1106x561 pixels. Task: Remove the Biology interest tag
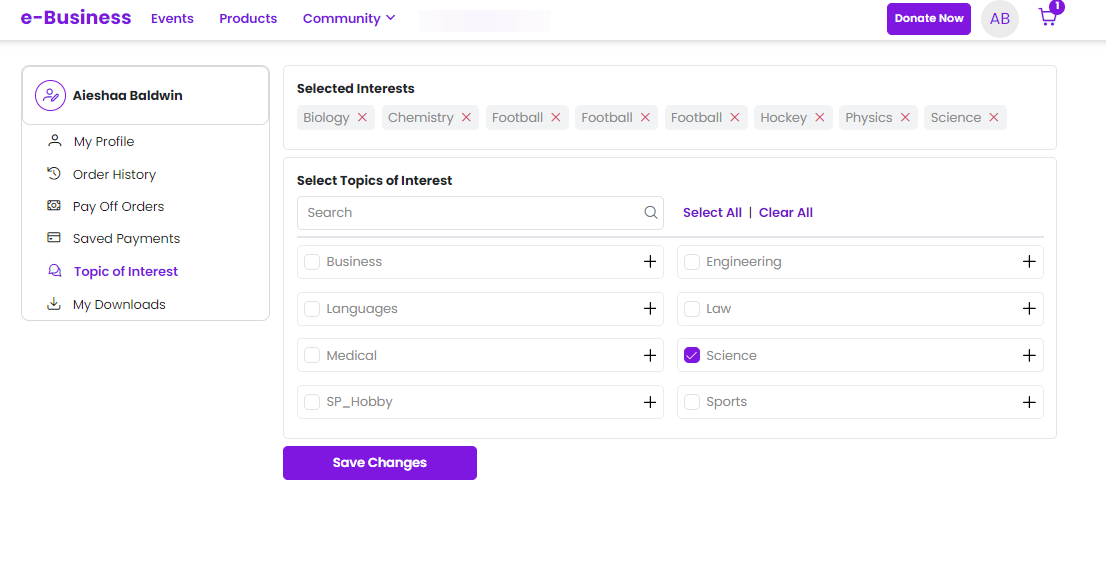[362, 118]
